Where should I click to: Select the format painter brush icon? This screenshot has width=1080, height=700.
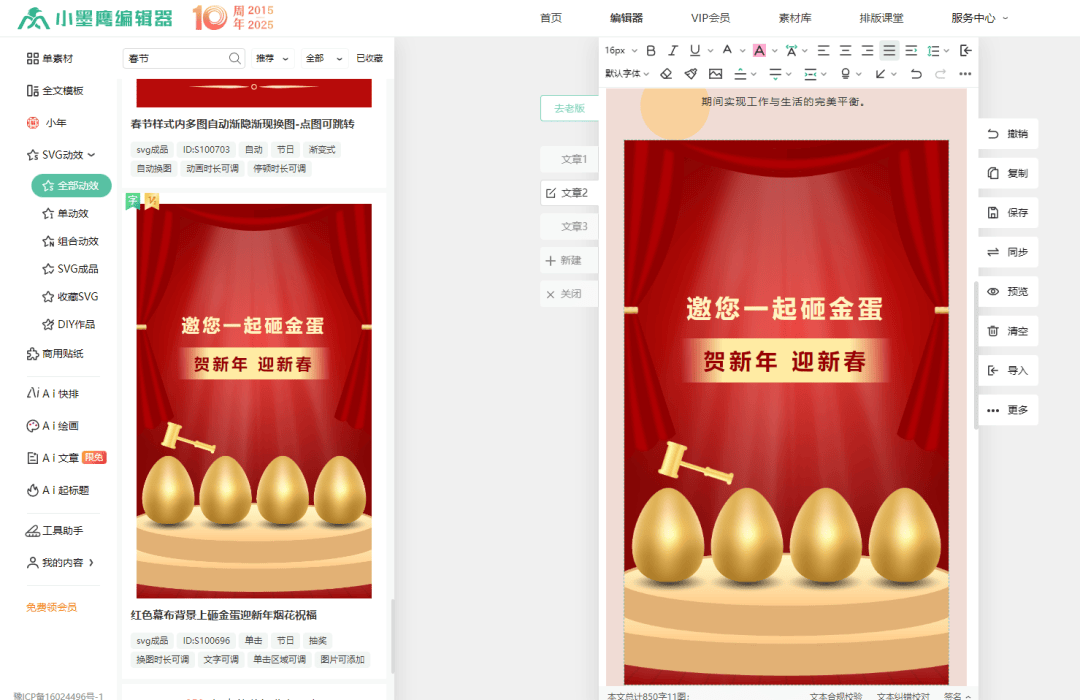[691, 74]
